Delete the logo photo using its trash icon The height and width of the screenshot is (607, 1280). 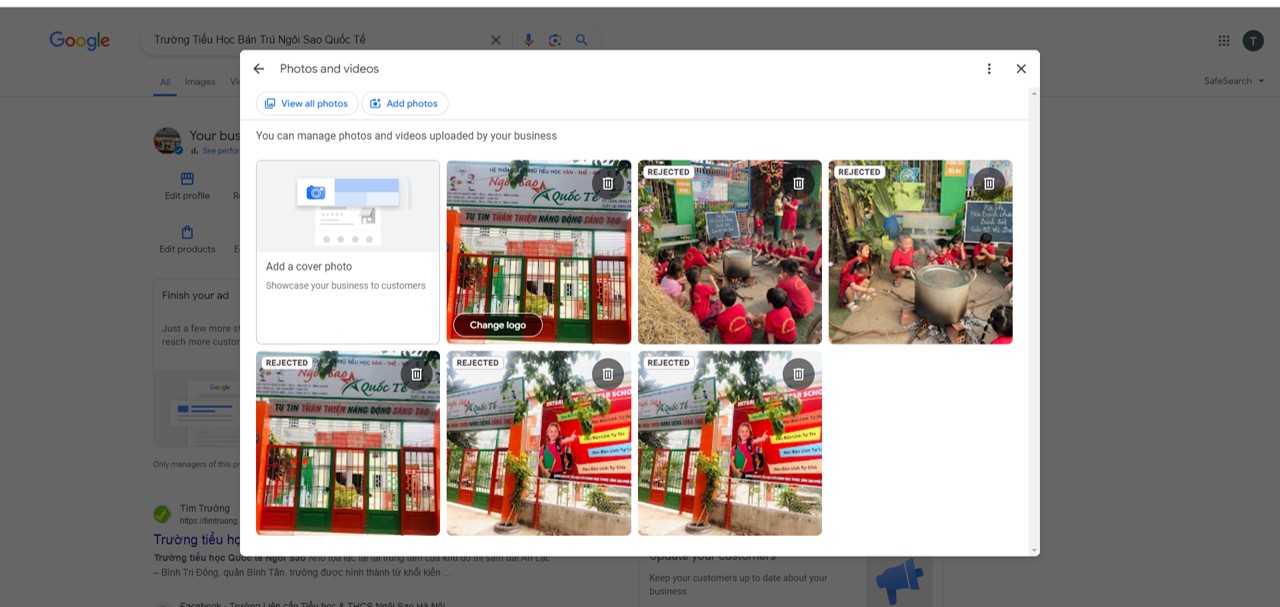coord(607,182)
